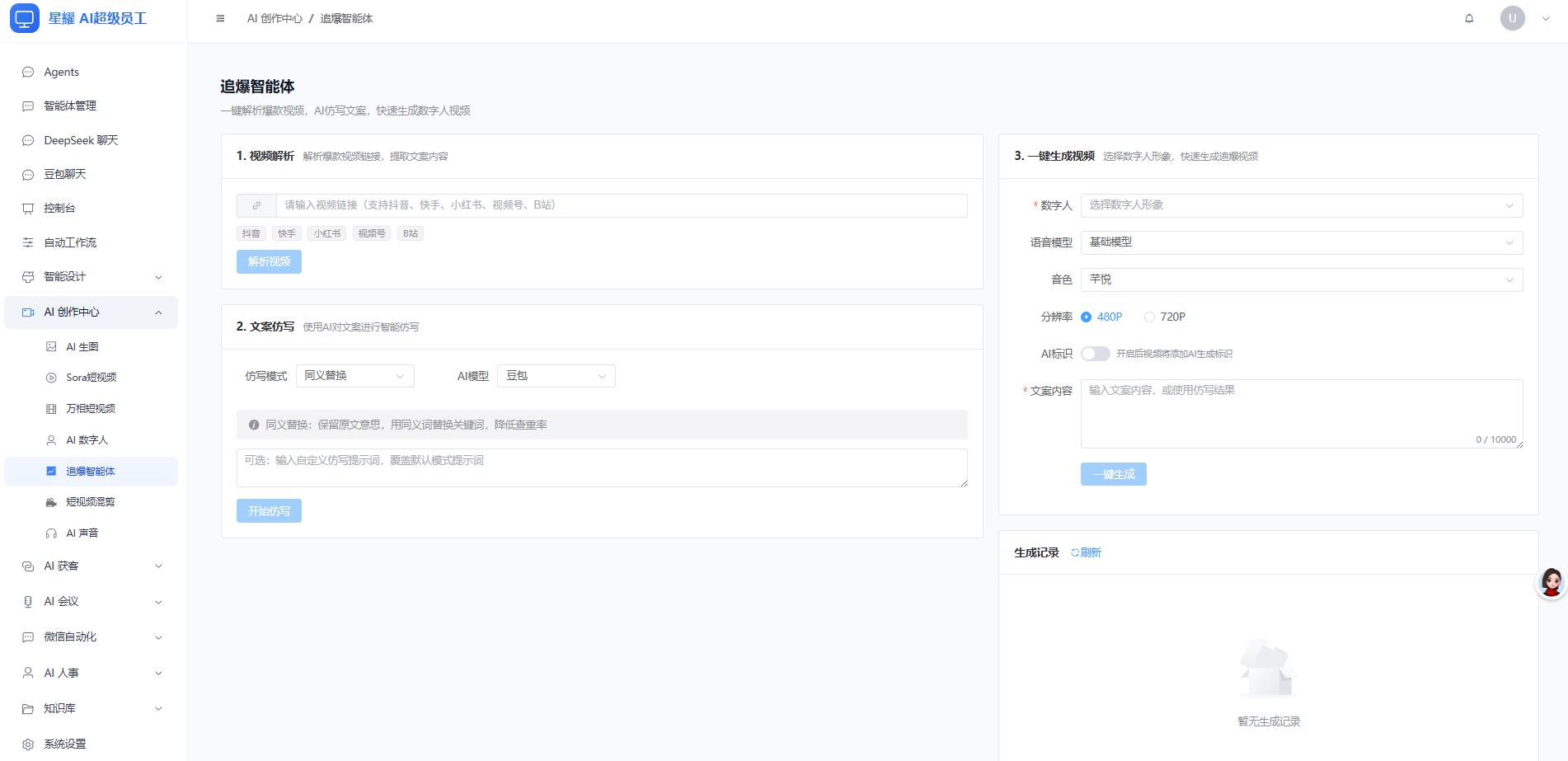
Task: Click the 解析视频 button
Action: click(269, 261)
